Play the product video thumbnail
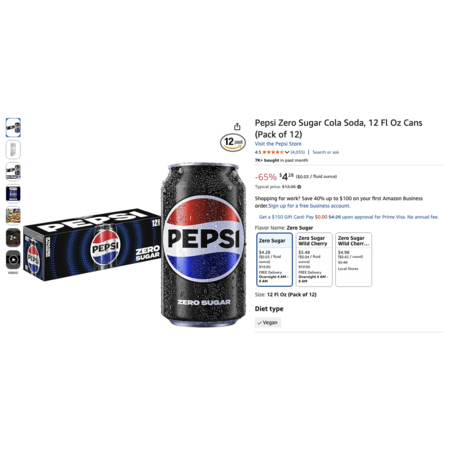This screenshot has width=450, height=450. coord(13,260)
